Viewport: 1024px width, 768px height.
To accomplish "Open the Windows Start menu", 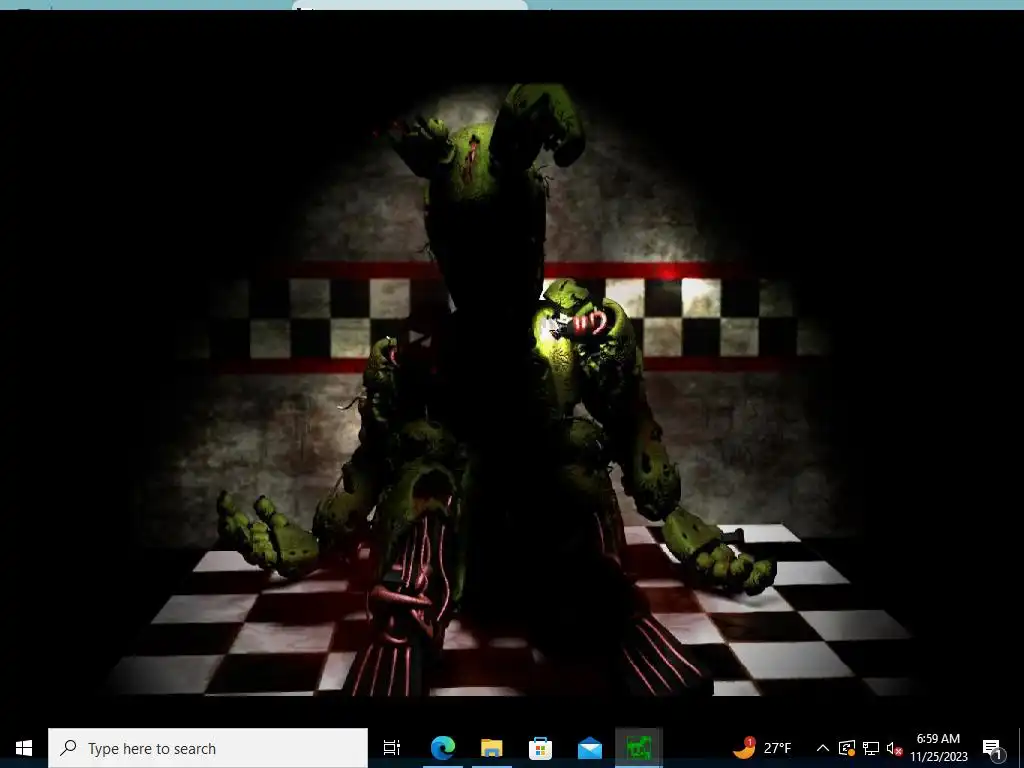I will pyautogui.click(x=24, y=748).
